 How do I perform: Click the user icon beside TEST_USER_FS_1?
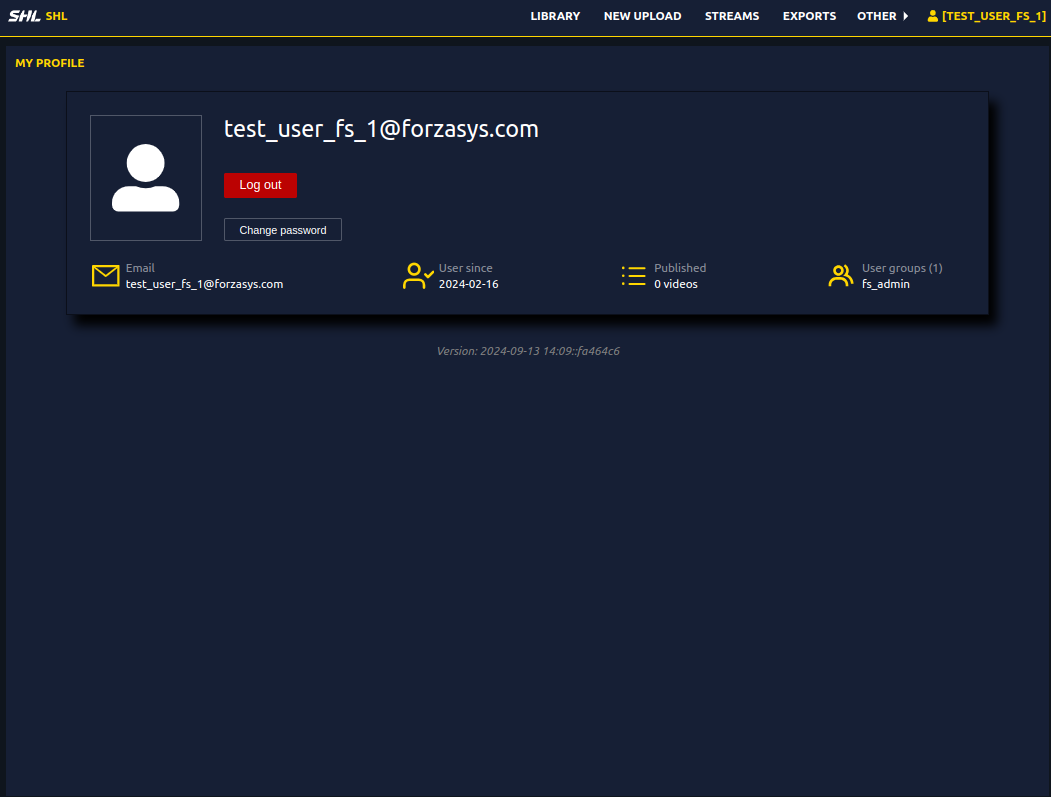pyautogui.click(x=932, y=16)
